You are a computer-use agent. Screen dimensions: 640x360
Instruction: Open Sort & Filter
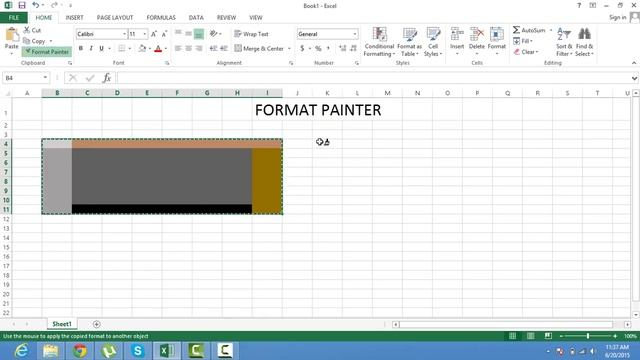(x=564, y=42)
